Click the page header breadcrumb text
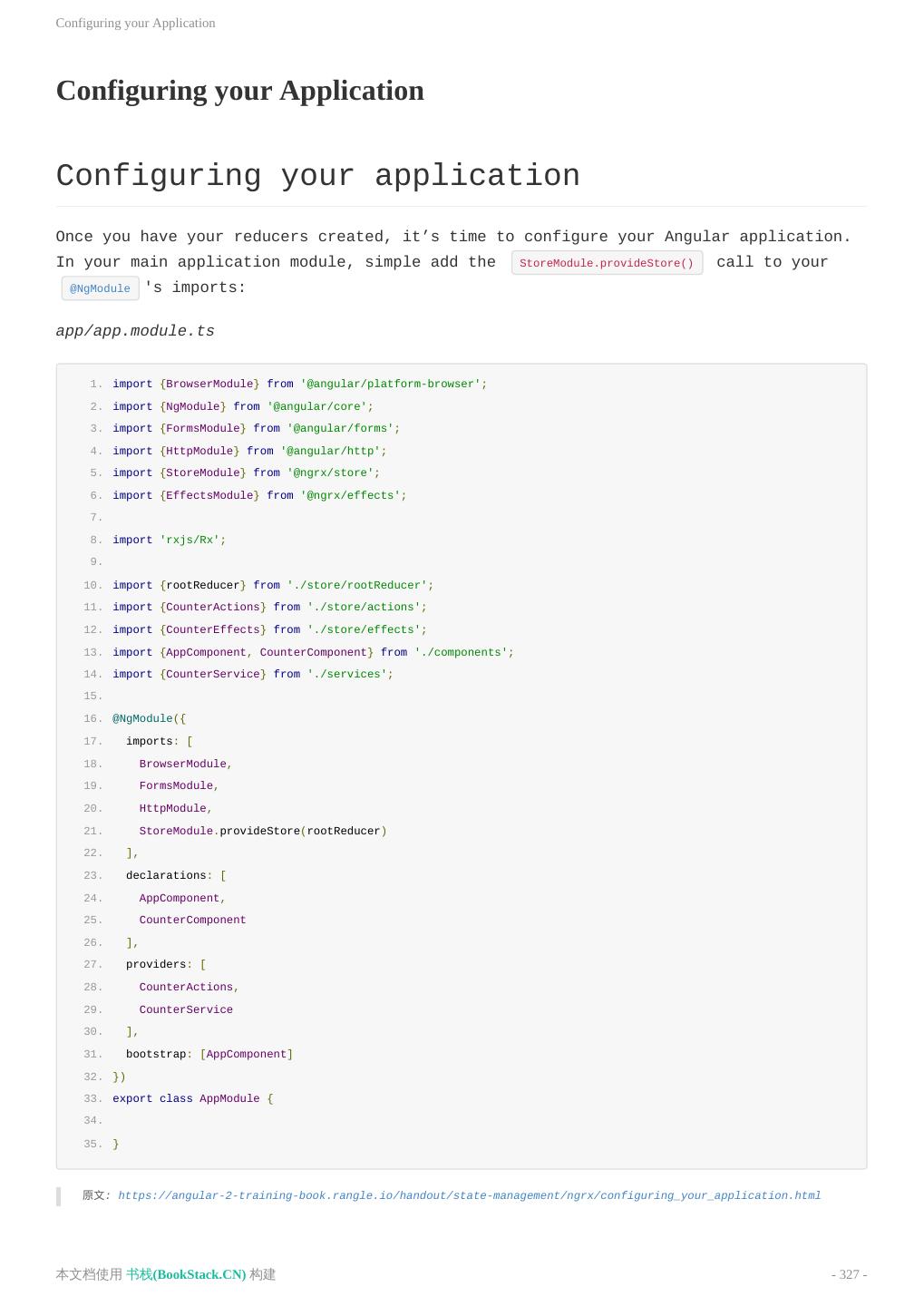This screenshot has width=924, height=1306. [135, 23]
